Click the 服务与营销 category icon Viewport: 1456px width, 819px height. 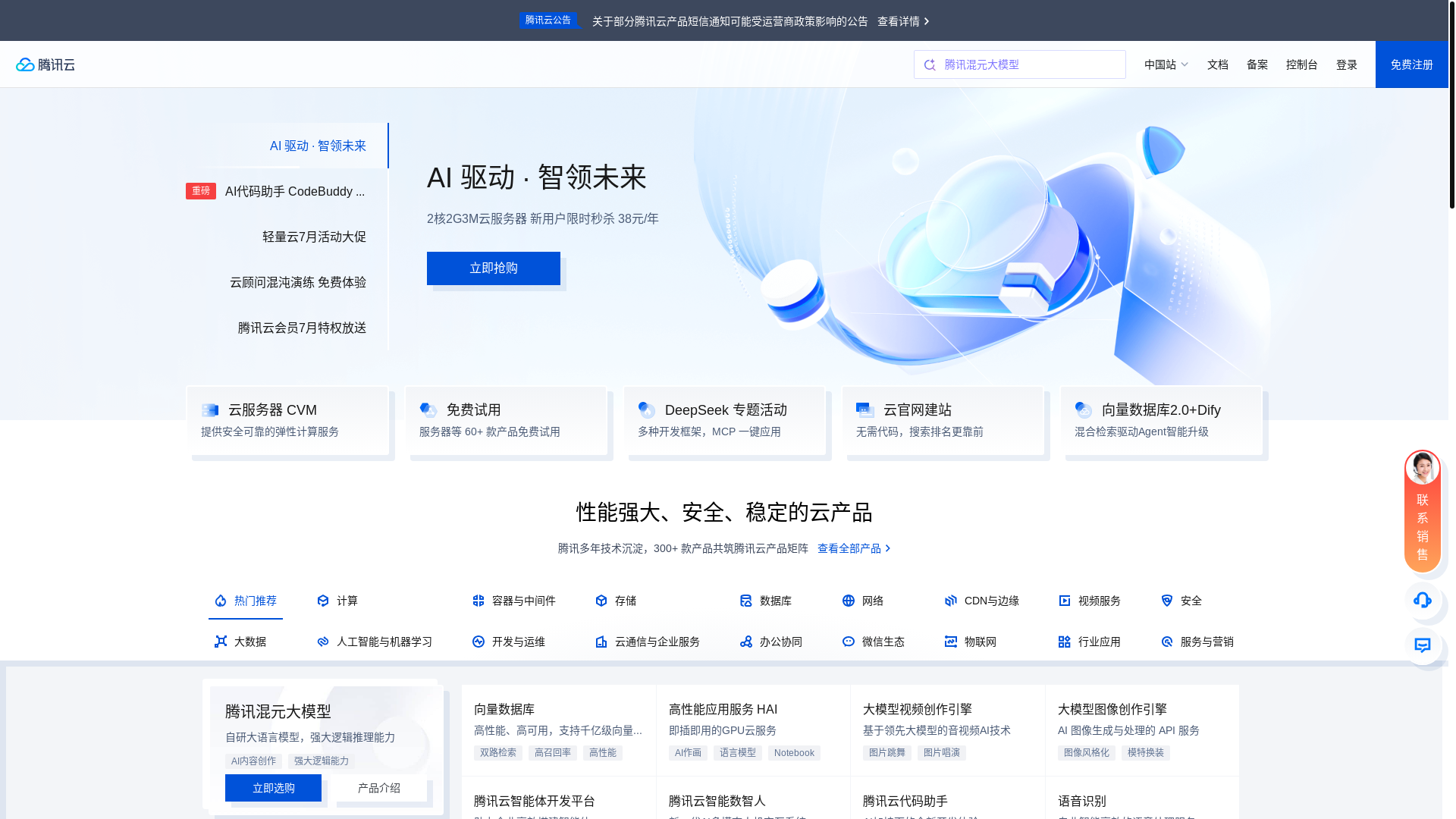tap(1167, 642)
